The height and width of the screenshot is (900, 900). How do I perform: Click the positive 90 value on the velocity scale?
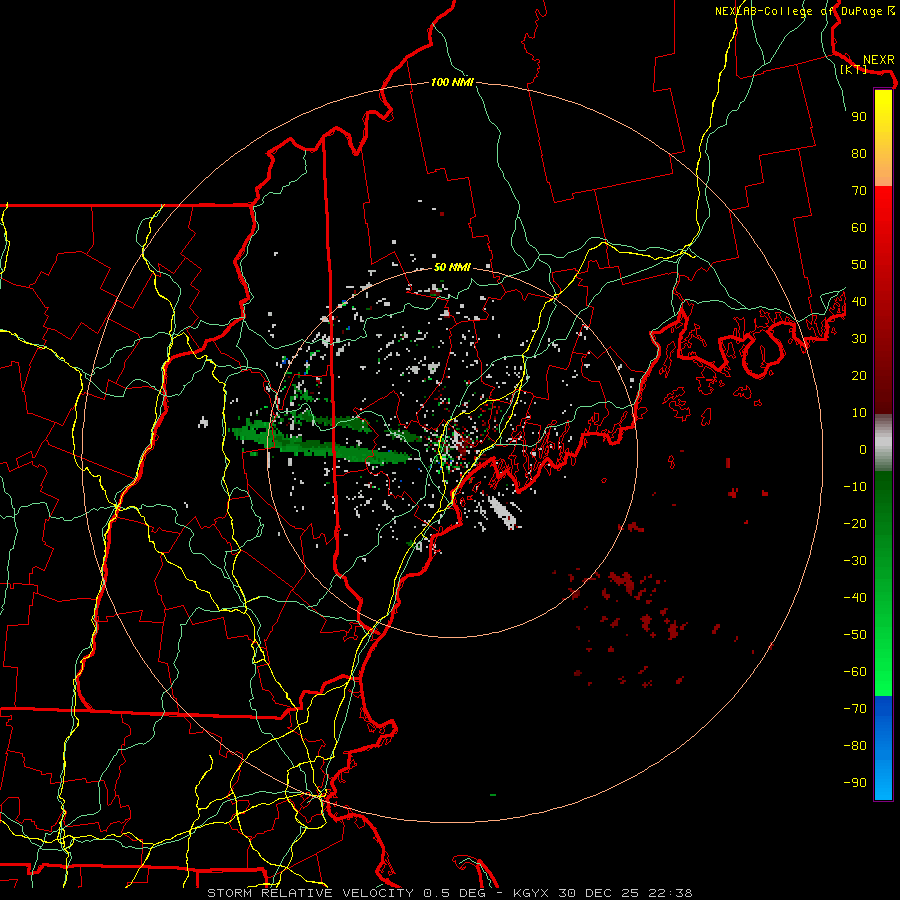click(859, 117)
